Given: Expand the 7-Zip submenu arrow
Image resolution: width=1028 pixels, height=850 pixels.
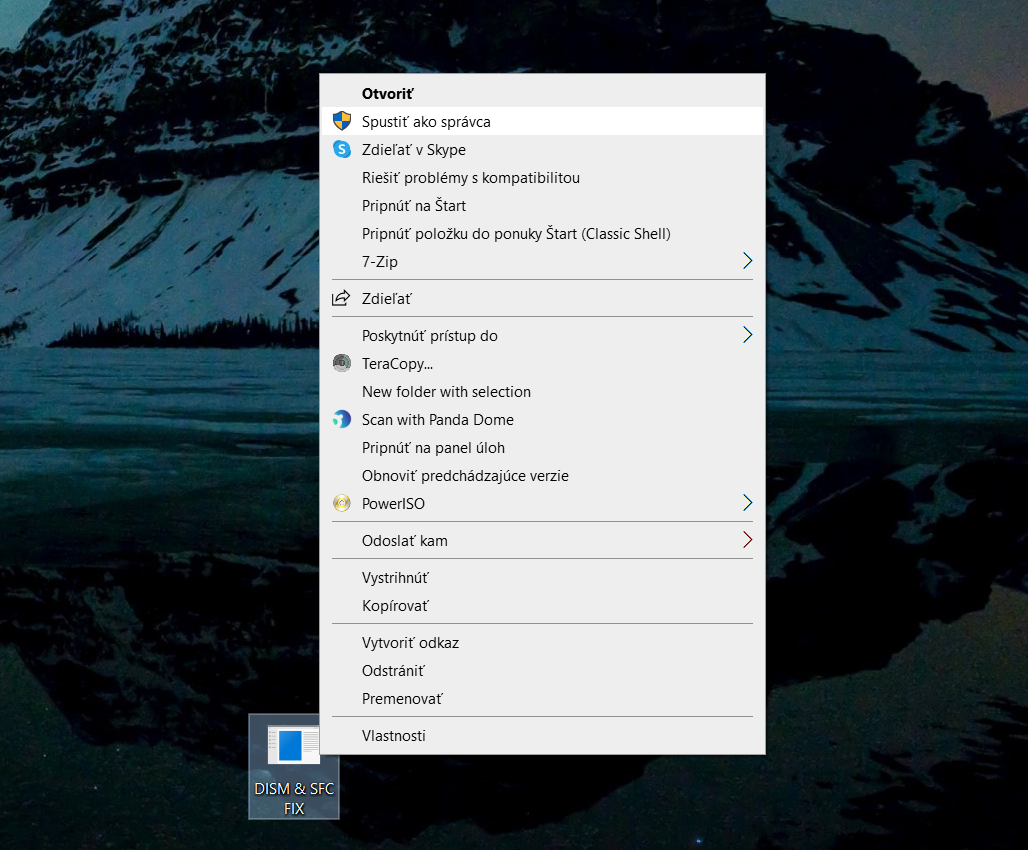Looking at the screenshot, I should click(746, 261).
